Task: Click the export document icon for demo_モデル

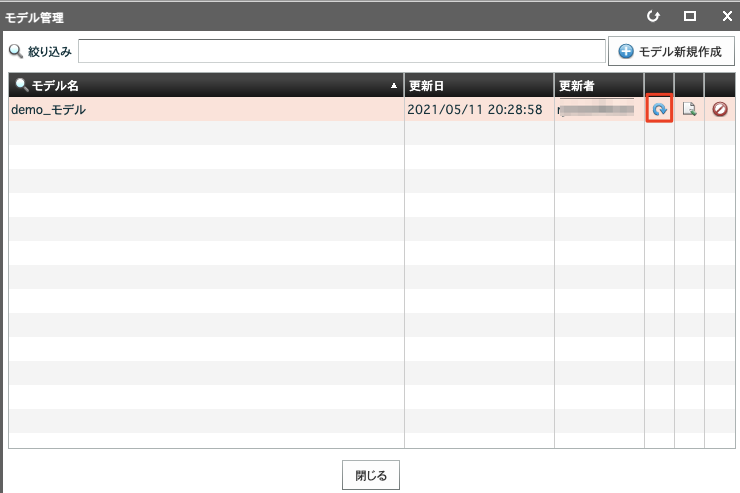Action: pos(690,109)
